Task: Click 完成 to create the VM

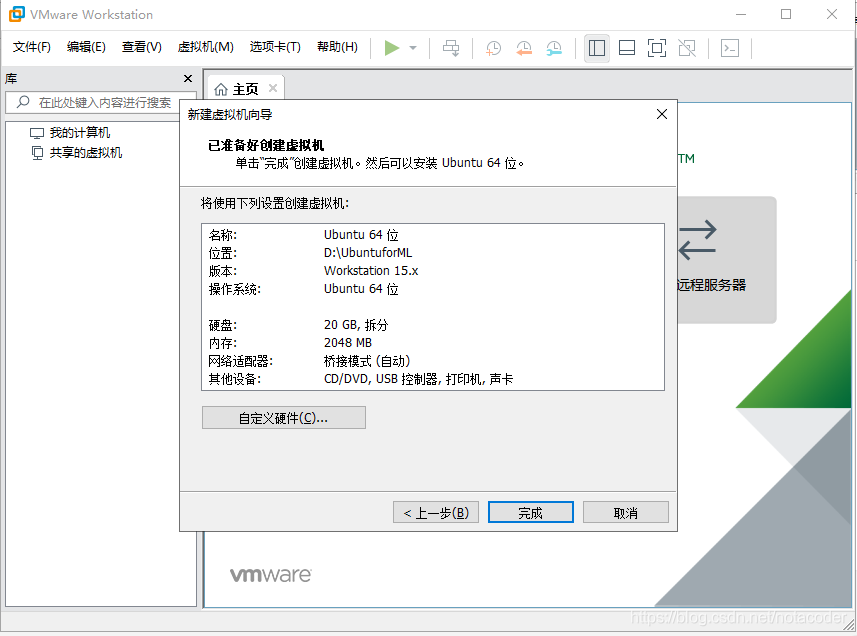Action: click(531, 513)
